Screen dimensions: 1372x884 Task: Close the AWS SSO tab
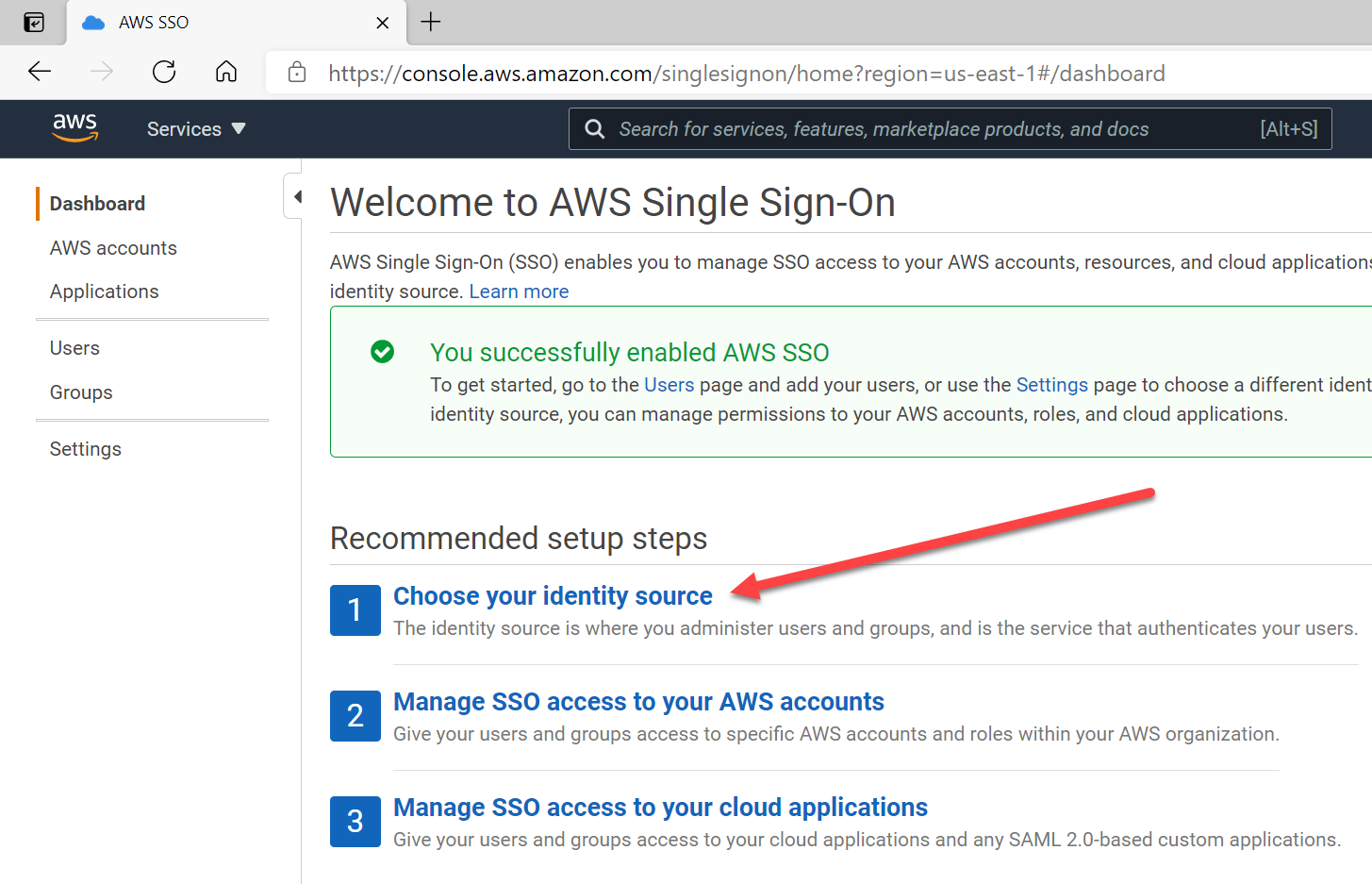(382, 23)
